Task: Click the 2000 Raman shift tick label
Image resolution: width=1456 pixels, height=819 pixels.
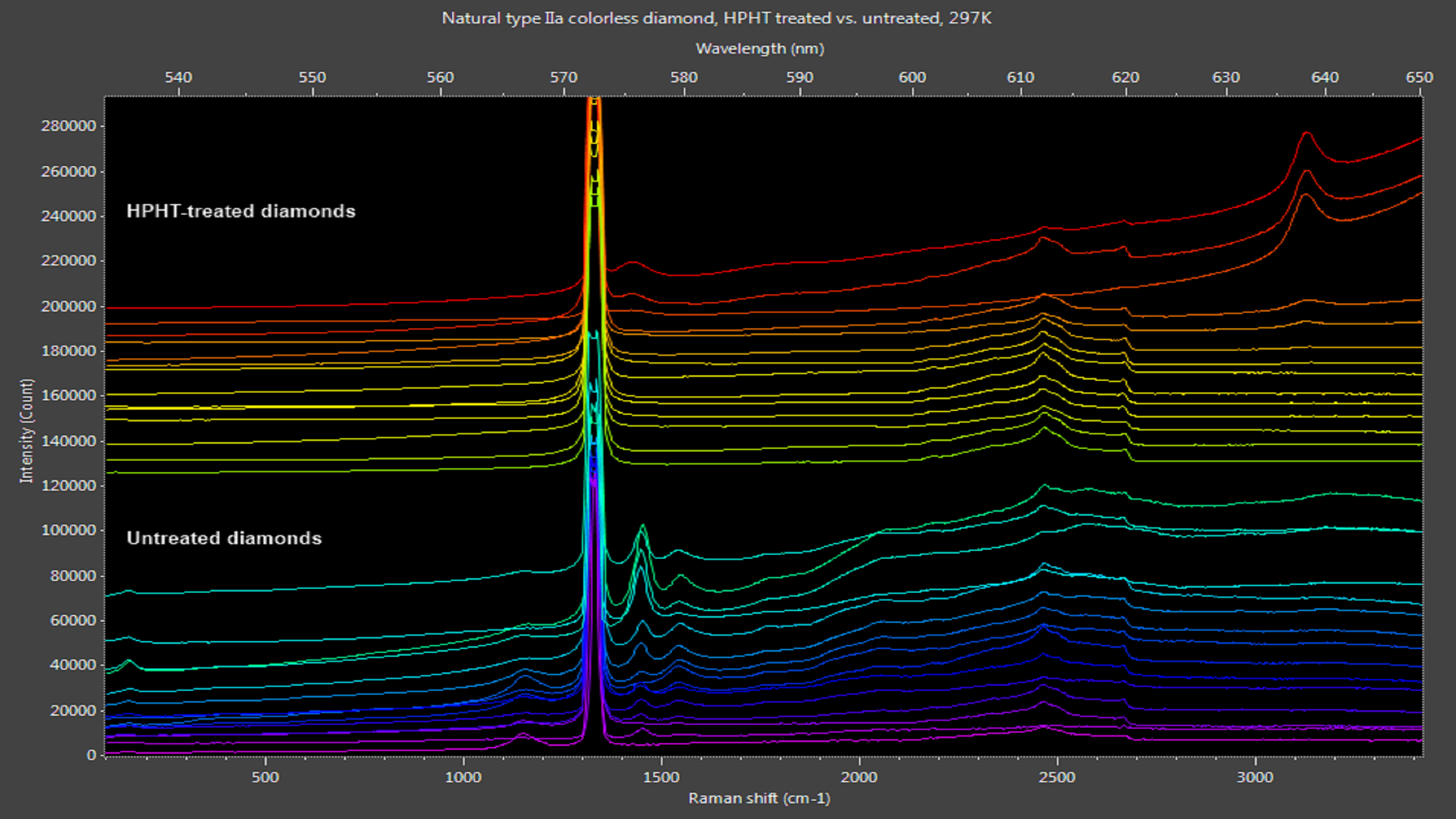Action: point(859,778)
